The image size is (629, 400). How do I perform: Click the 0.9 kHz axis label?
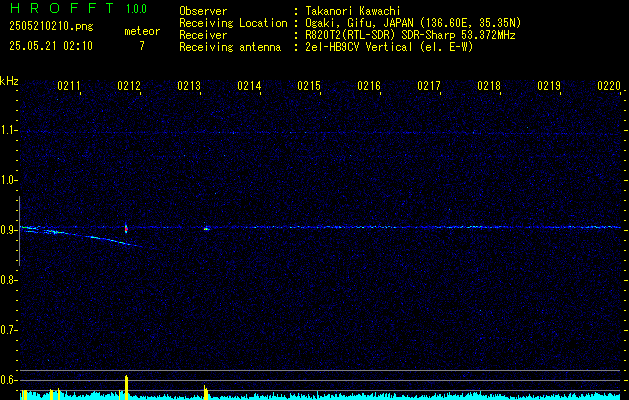click(x=8, y=230)
